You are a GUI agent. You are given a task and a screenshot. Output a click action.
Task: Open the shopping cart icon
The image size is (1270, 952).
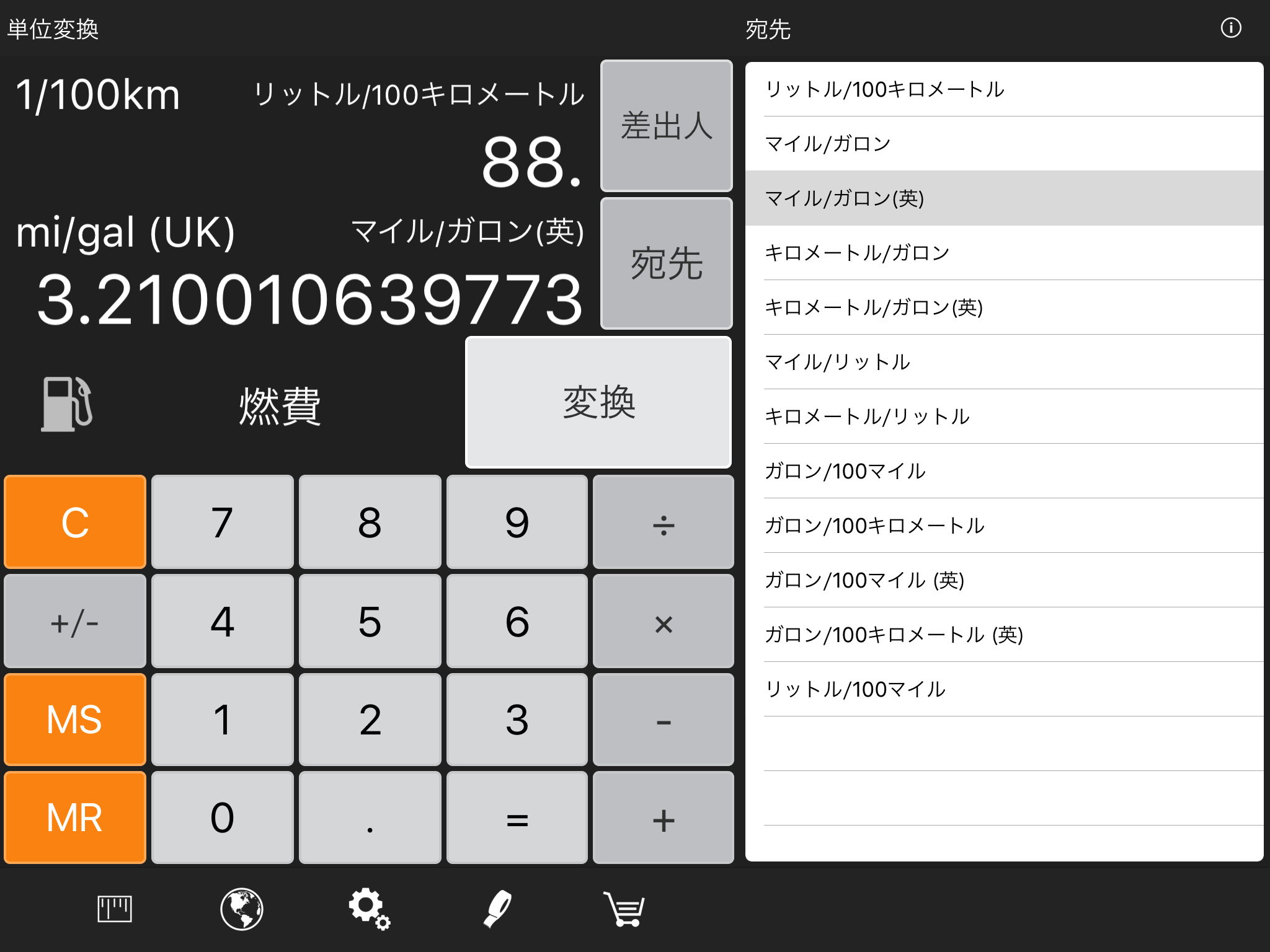click(x=624, y=909)
